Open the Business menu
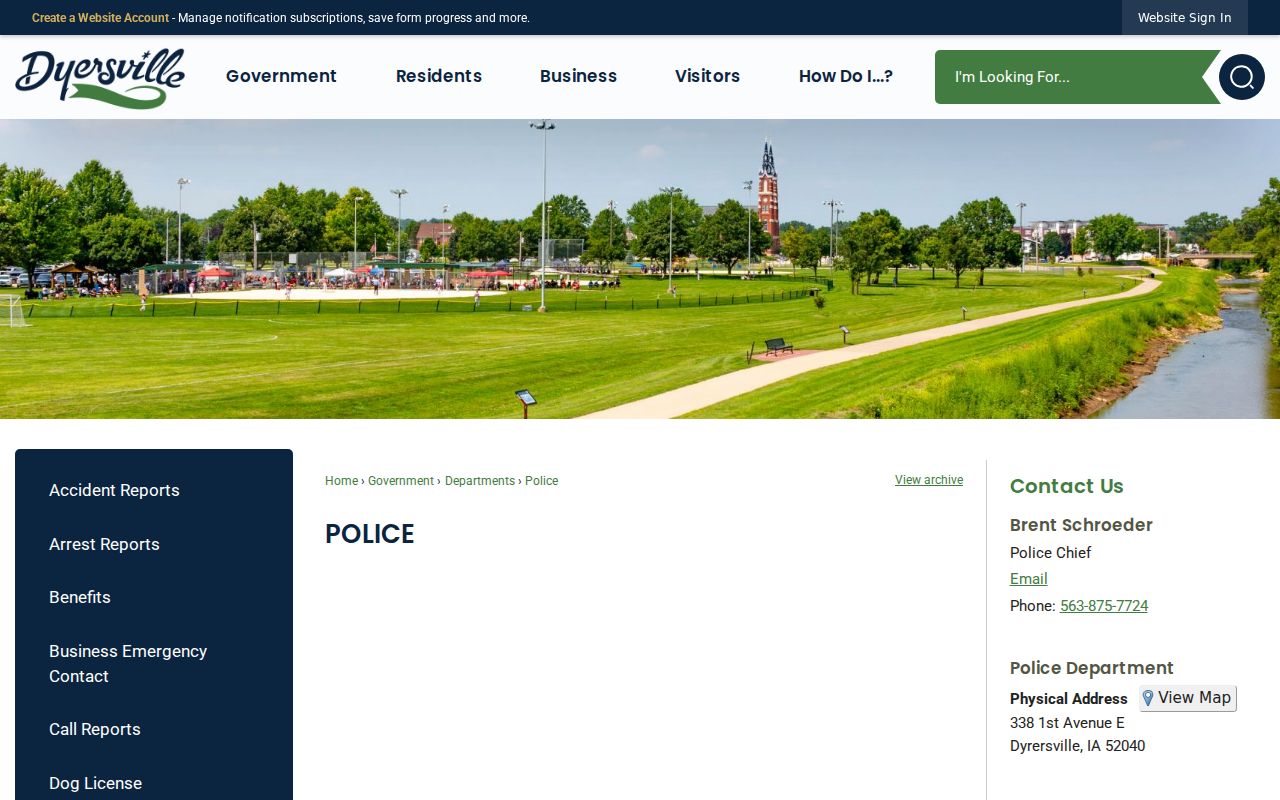This screenshot has height=800, width=1280. (578, 76)
